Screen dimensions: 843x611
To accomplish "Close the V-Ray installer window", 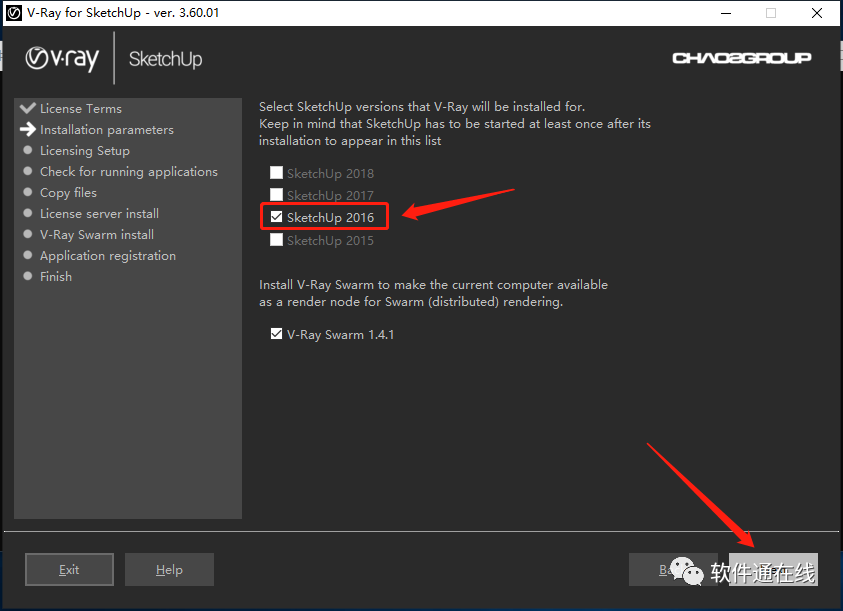I will coord(817,13).
